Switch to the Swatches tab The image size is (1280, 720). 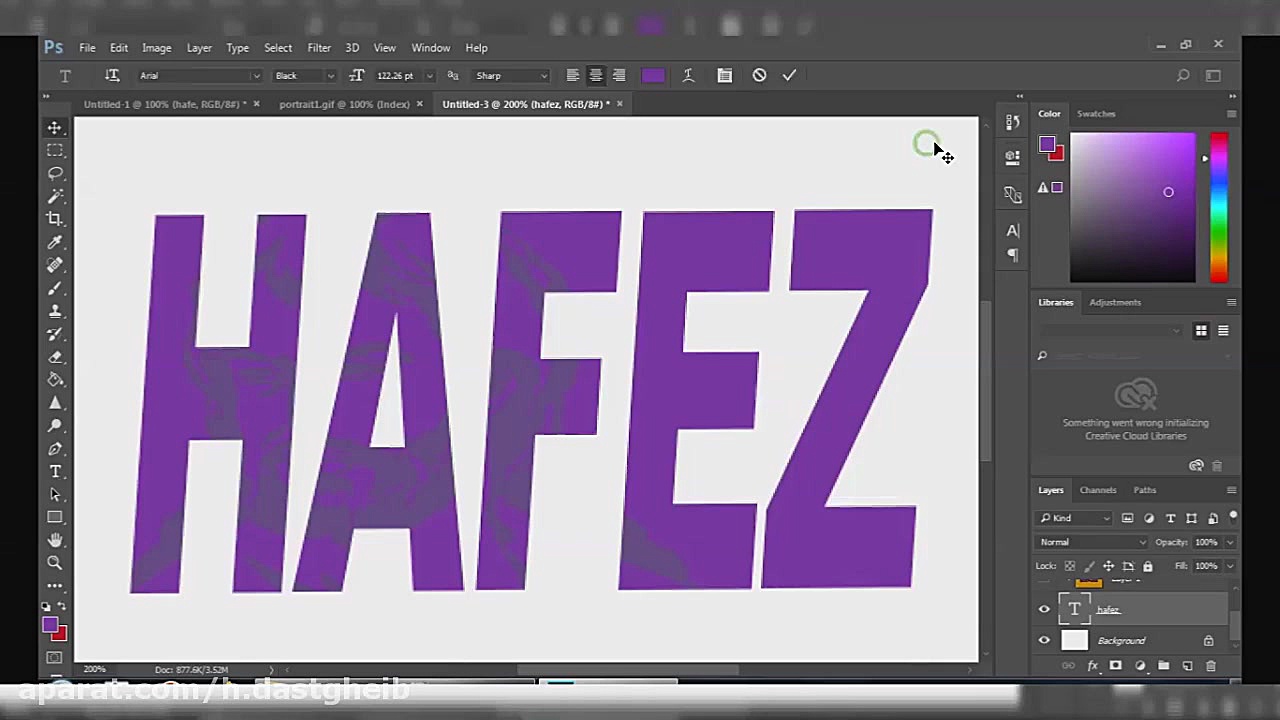pyautogui.click(x=1096, y=114)
